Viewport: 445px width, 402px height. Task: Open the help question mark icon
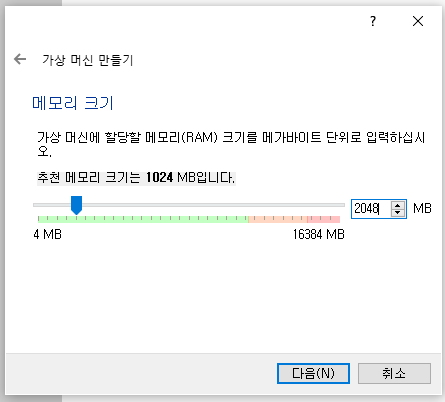(x=373, y=21)
